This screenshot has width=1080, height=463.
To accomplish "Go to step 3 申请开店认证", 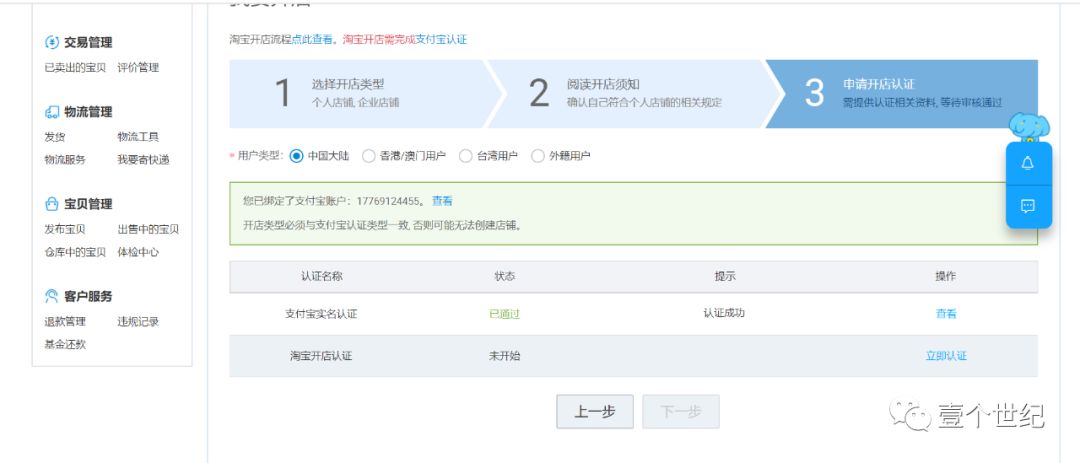I will [902, 94].
